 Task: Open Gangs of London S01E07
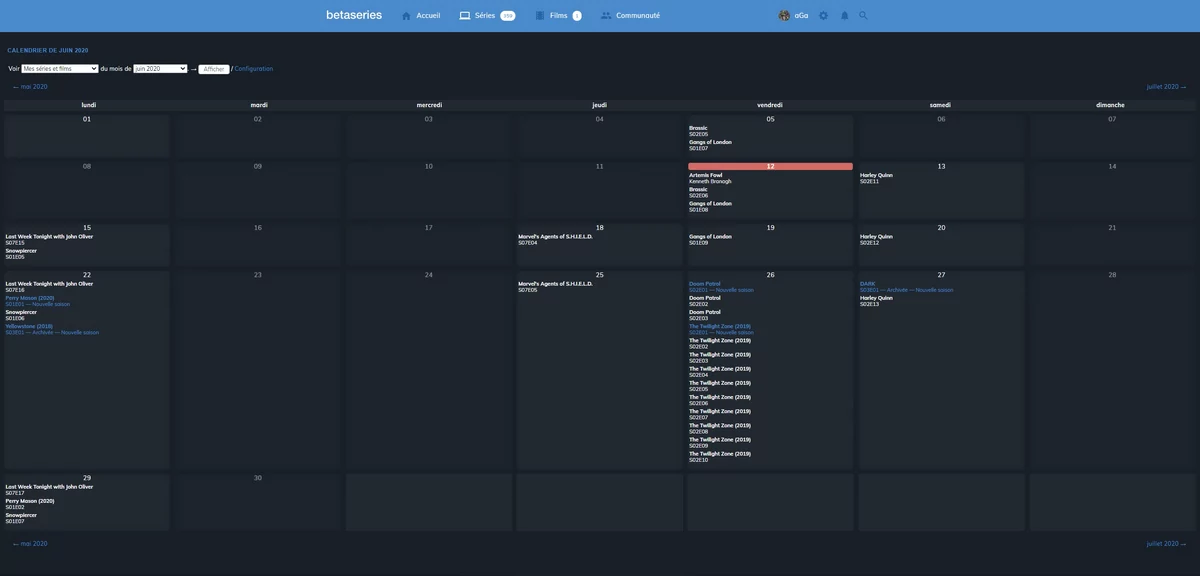tap(710, 145)
